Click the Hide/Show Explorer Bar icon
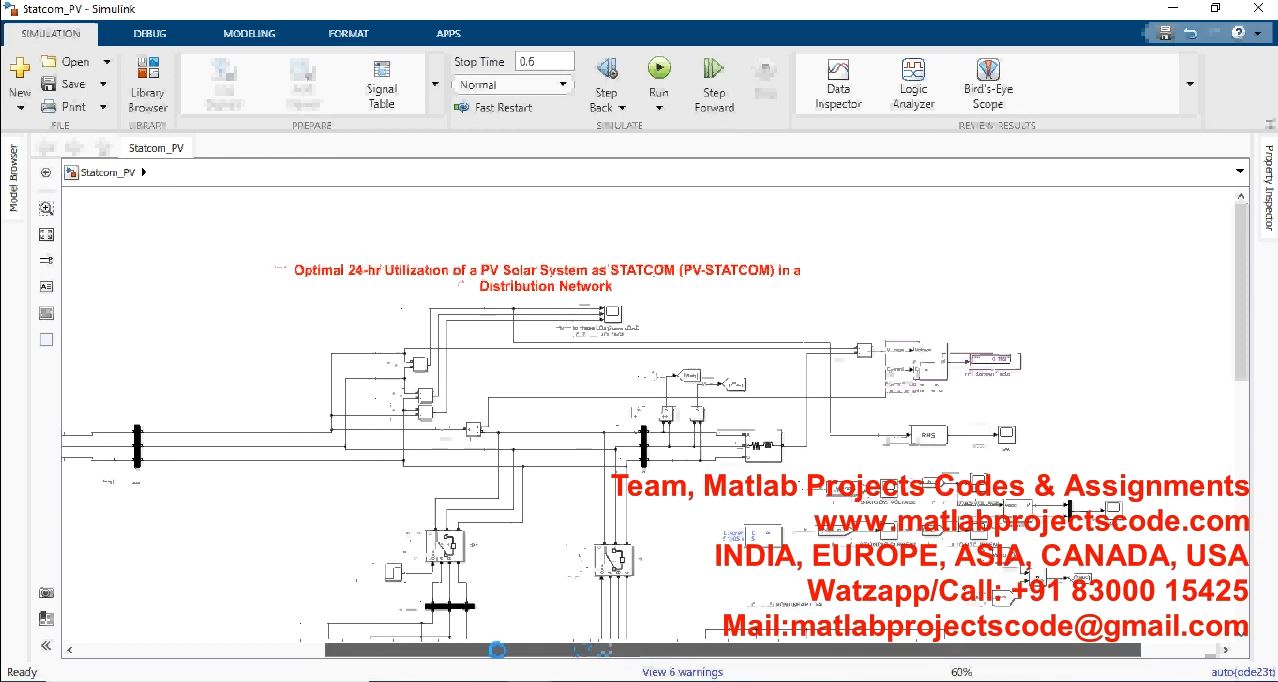The height and width of the screenshot is (682, 1278). pos(46,172)
